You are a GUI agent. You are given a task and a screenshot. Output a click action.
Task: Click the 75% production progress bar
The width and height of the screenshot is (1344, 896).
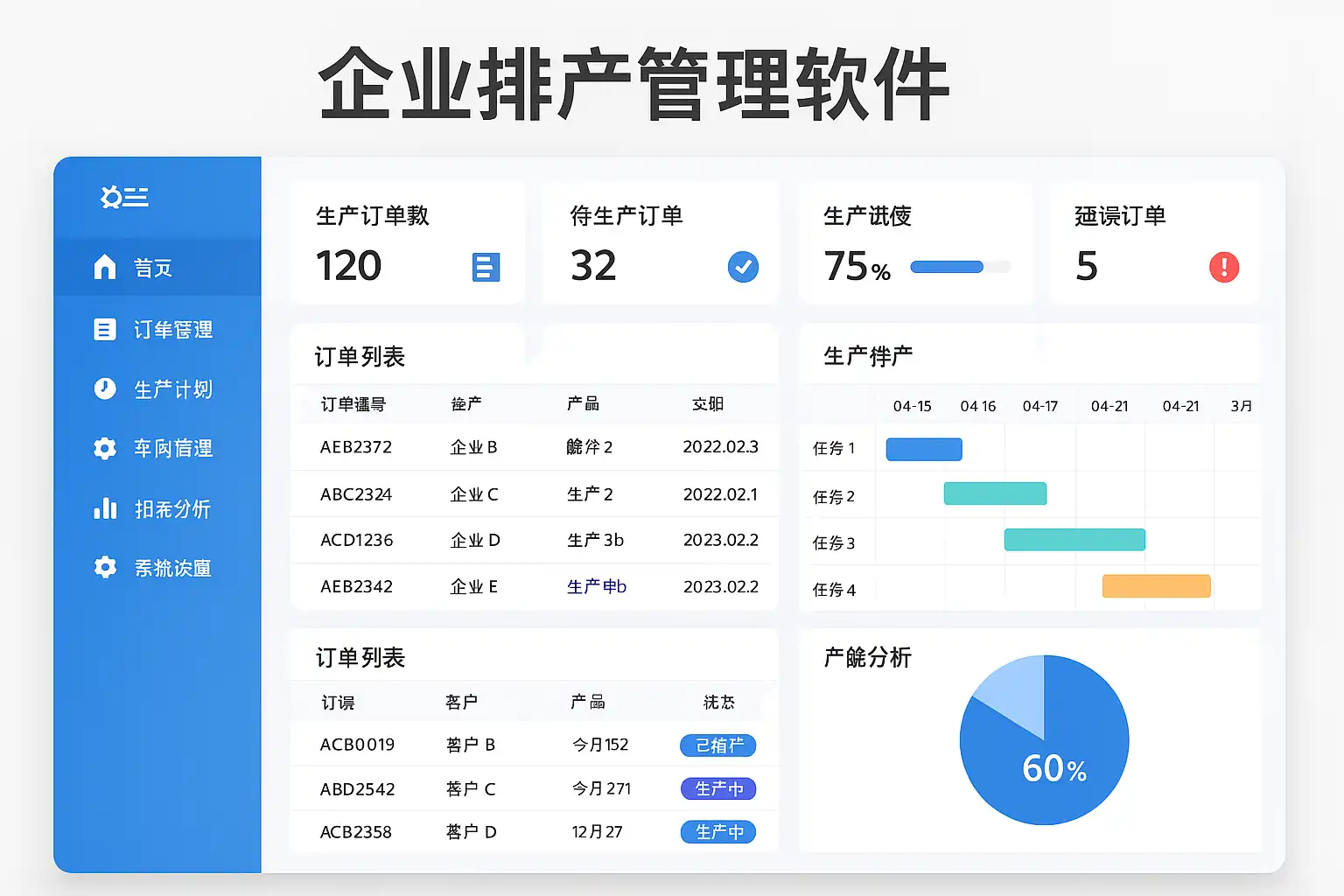[960, 267]
